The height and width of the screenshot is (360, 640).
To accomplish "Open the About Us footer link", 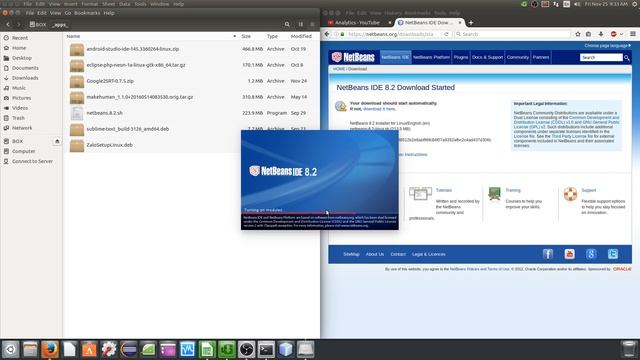I will point(375,254).
